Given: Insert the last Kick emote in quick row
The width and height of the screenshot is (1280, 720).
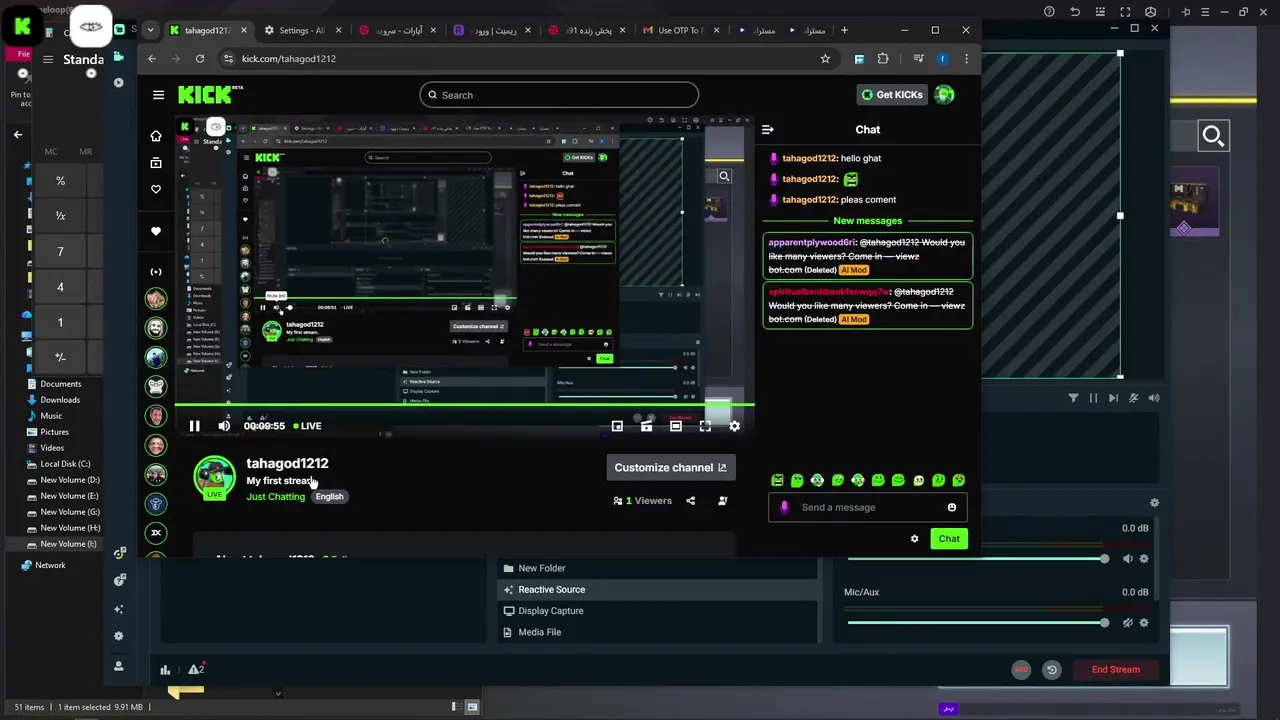Looking at the screenshot, I should pos(959,480).
